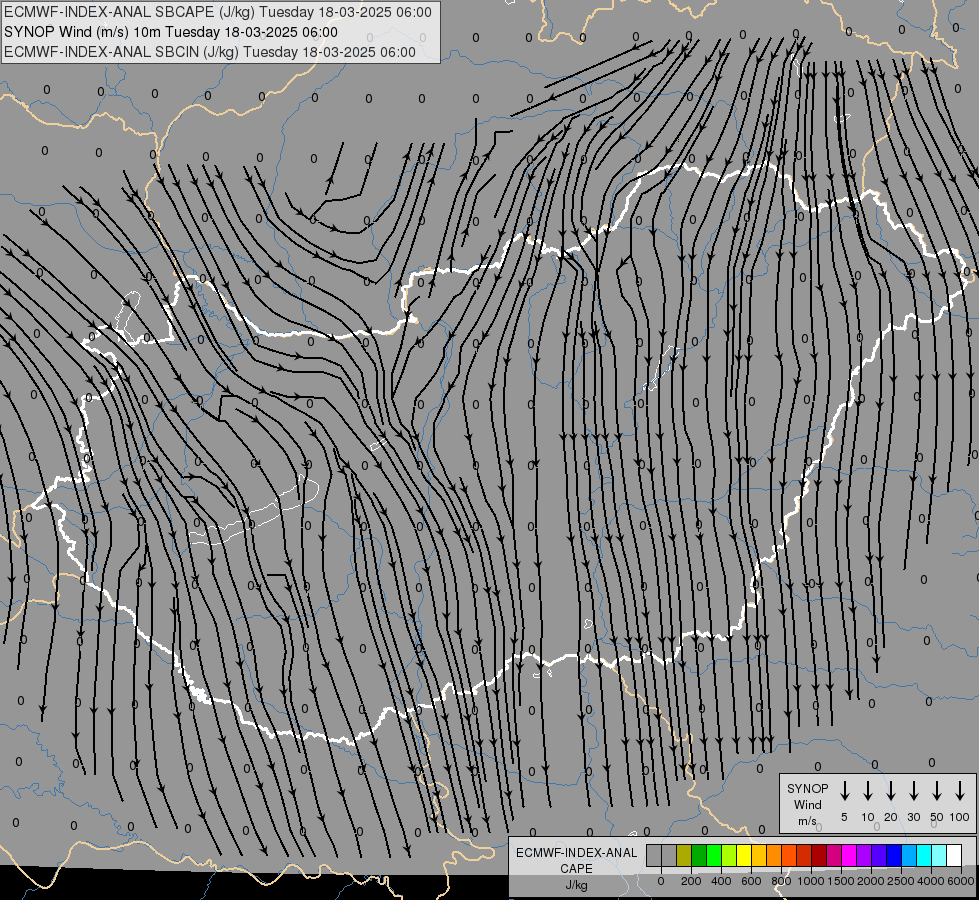Click the wind arrow labeled 50 m/s
This screenshot has width=979, height=900.
click(937, 791)
